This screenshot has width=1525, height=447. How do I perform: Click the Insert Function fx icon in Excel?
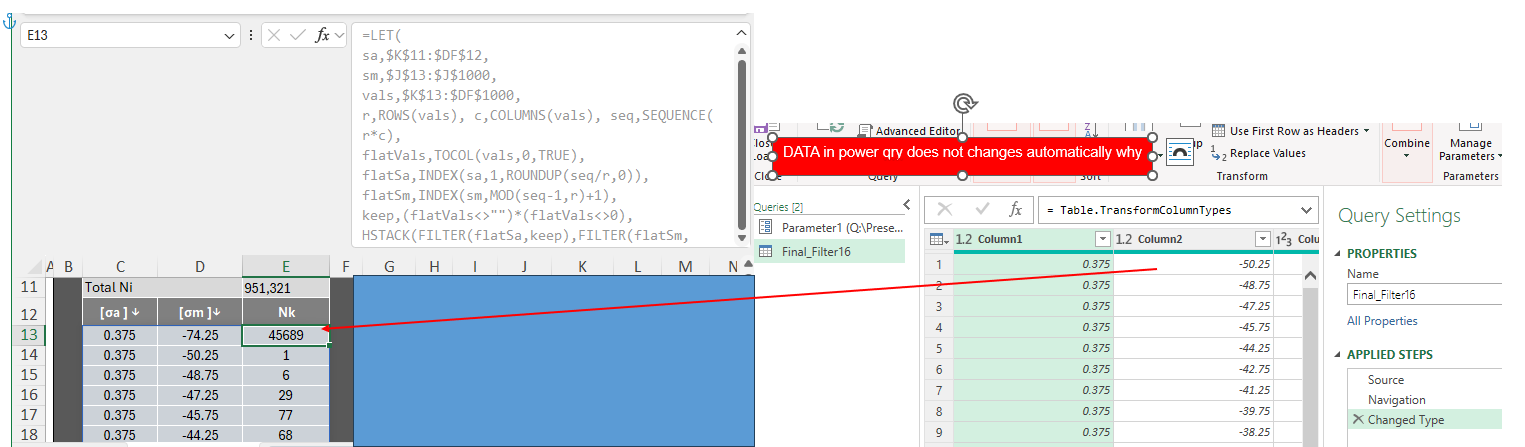(322, 35)
